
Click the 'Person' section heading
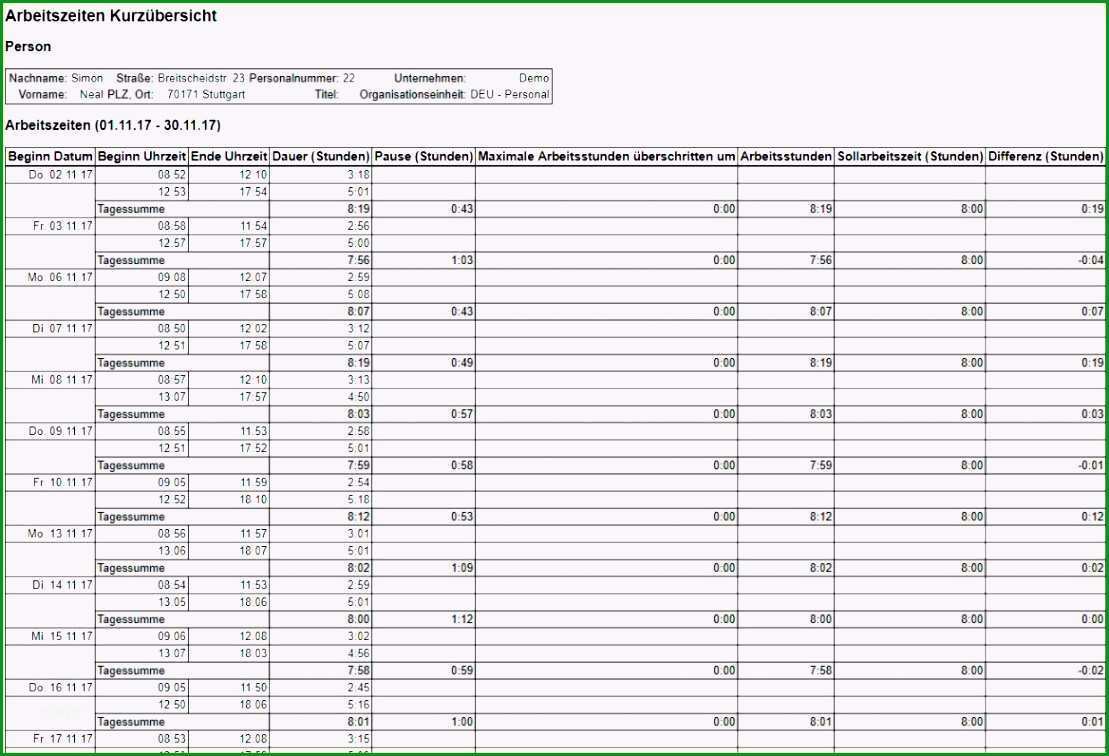coord(28,47)
